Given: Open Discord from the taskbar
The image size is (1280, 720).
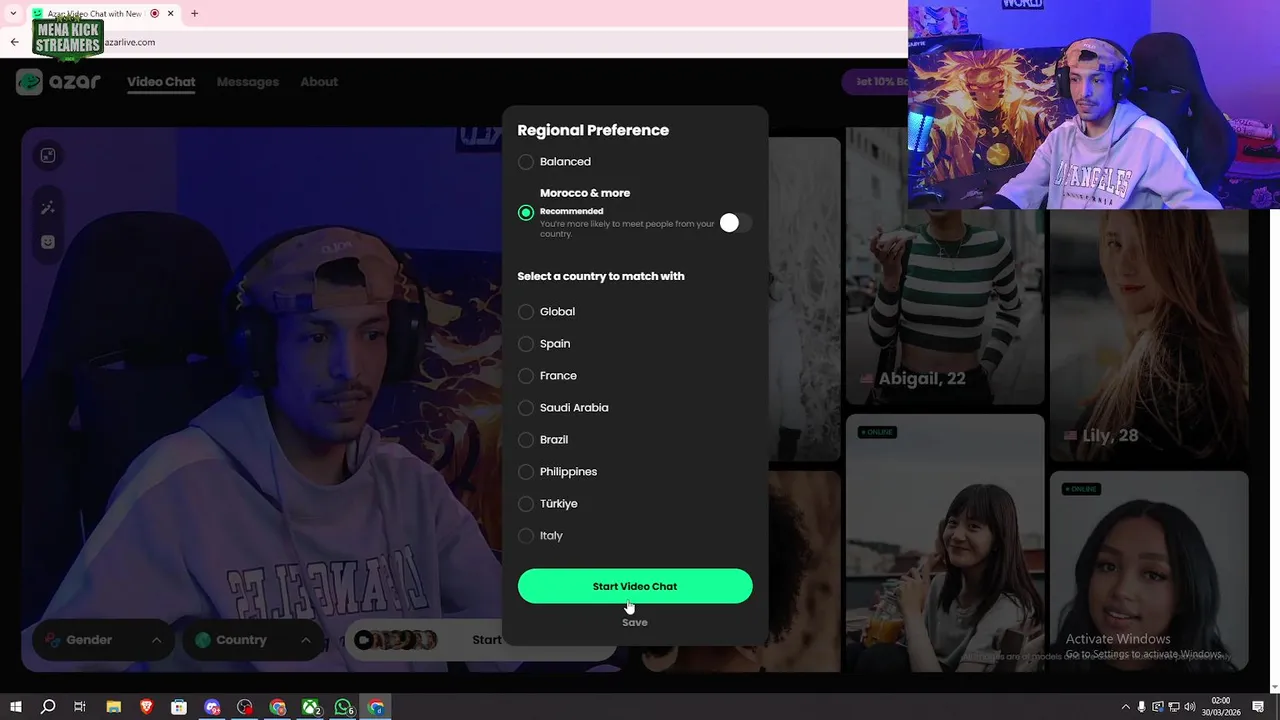Looking at the screenshot, I should pos(212,707).
